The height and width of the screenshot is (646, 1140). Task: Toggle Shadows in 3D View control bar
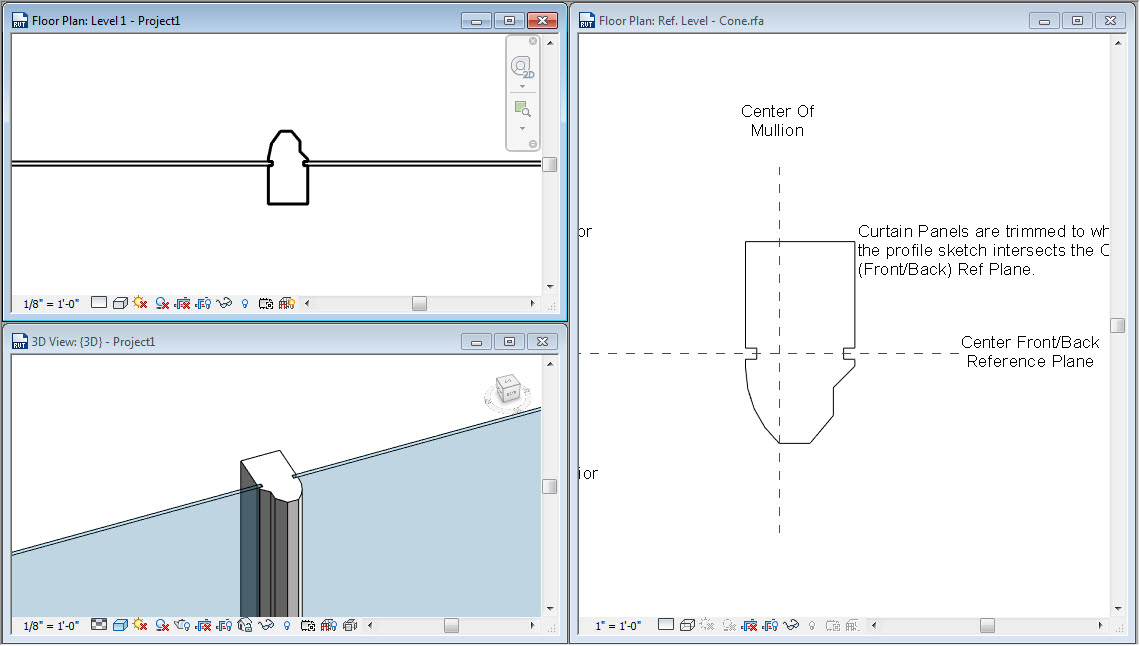pos(161,625)
